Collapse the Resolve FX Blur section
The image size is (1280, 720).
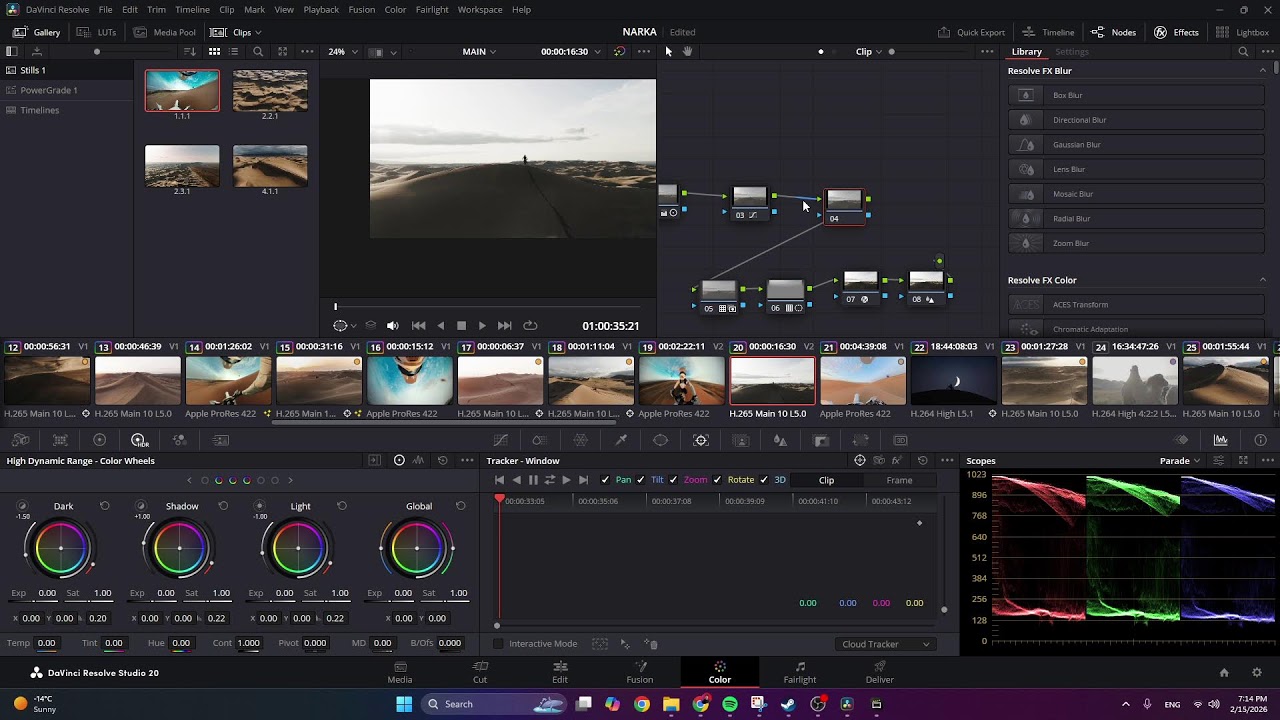tap(1262, 71)
